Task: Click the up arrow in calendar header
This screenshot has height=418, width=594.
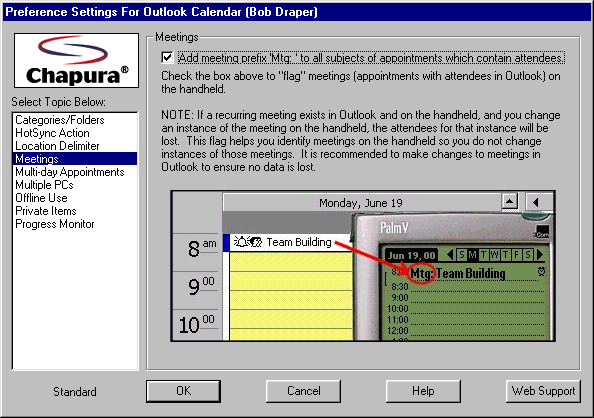Action: pos(510,202)
